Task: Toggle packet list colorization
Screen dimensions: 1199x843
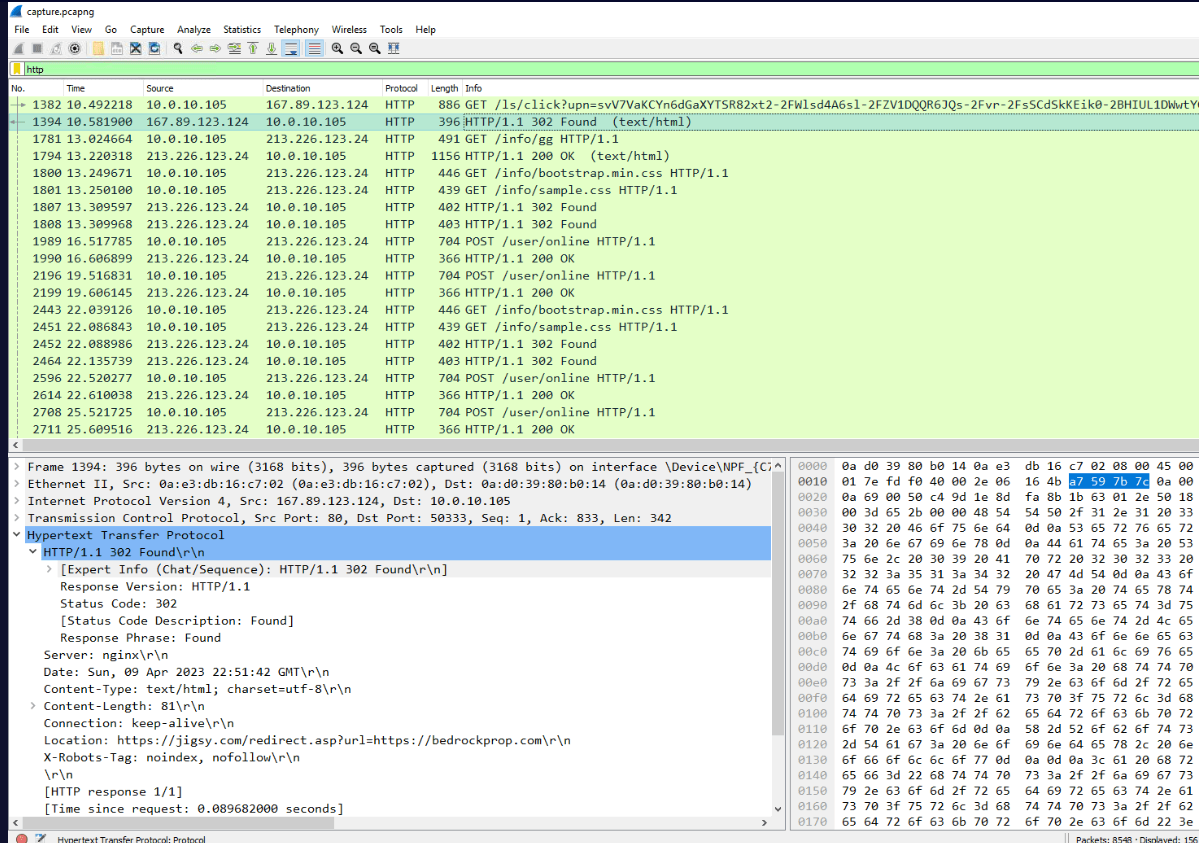Action: 314,48
